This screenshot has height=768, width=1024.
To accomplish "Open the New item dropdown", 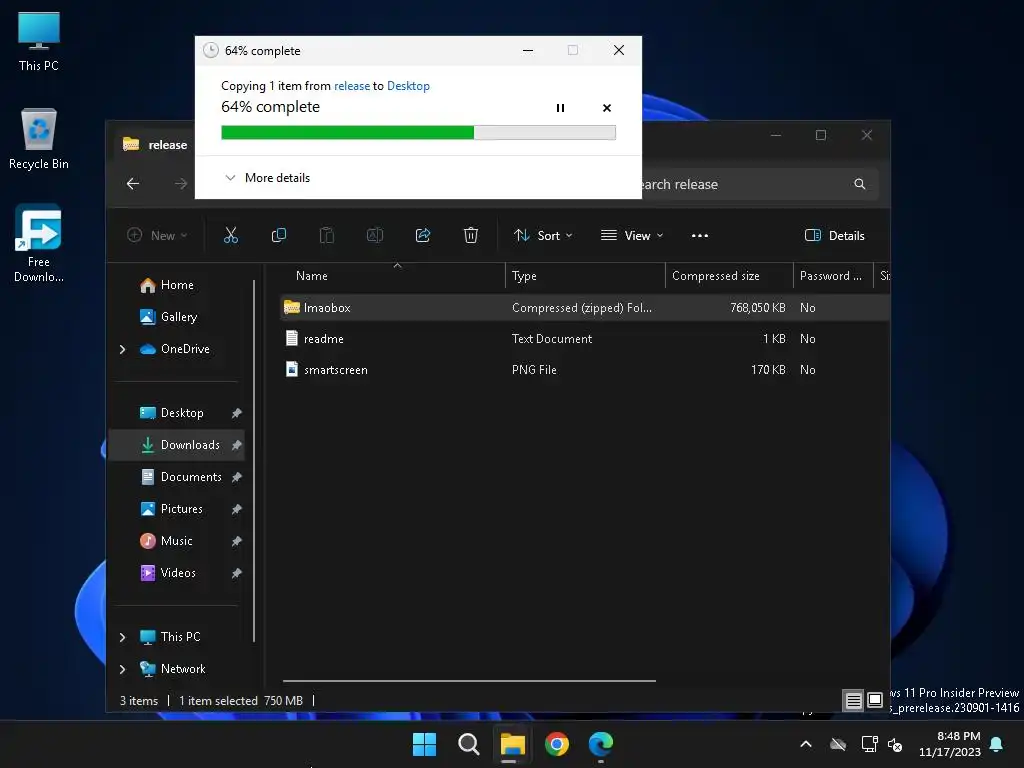I will click(x=157, y=236).
